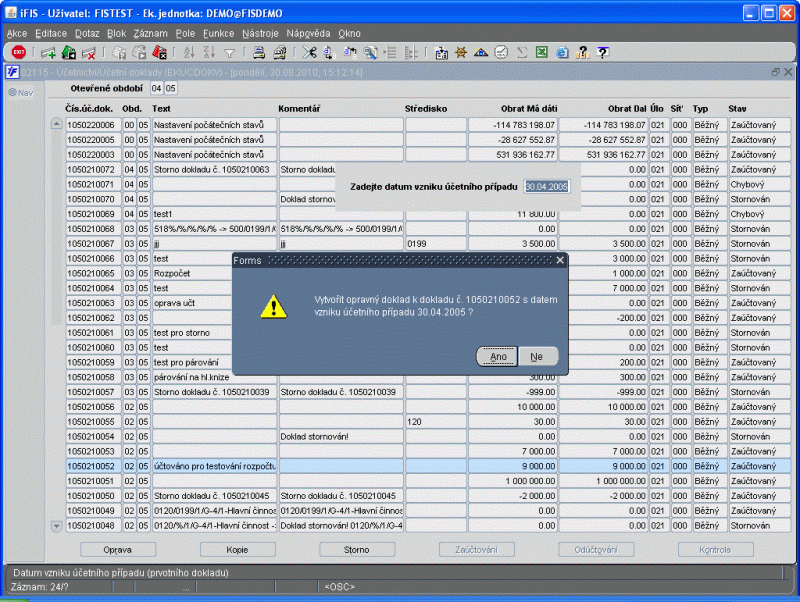Decline with the Ne button
Viewport: 800px width, 602px height.
537,357
